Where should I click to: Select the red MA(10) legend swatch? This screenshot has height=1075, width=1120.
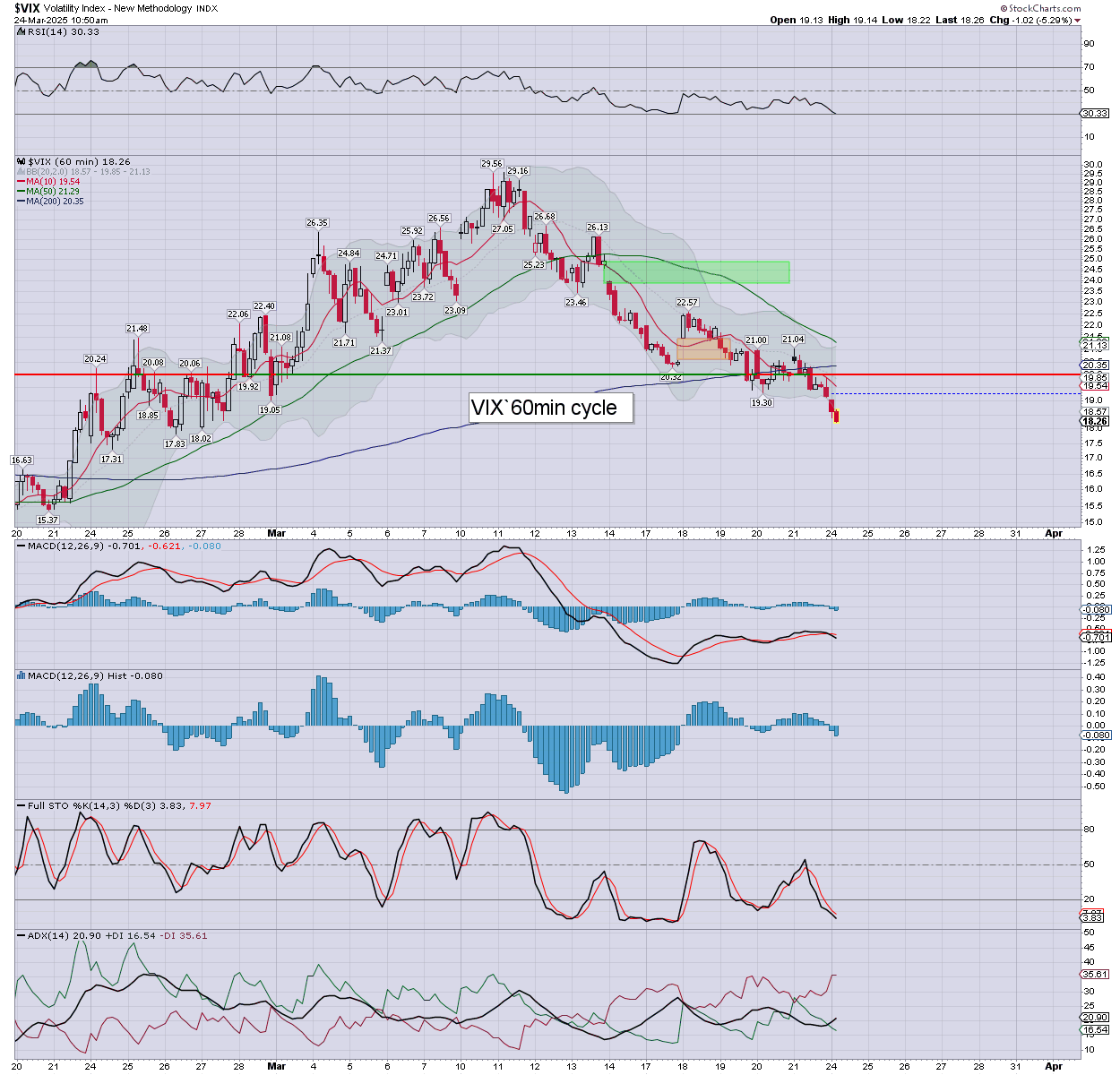(x=20, y=182)
